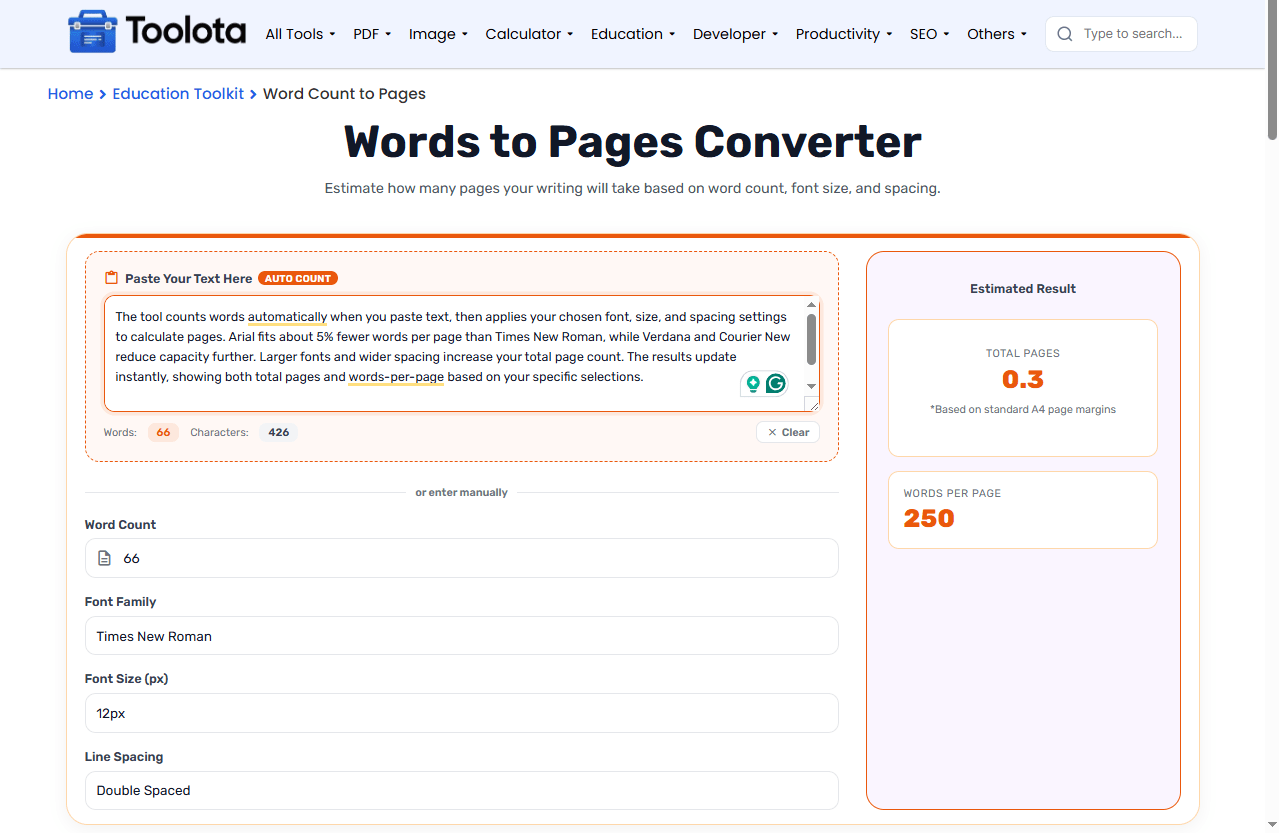This screenshot has width=1279, height=833.
Task: Click the underlined words-per-page in the text
Action: pos(396,377)
